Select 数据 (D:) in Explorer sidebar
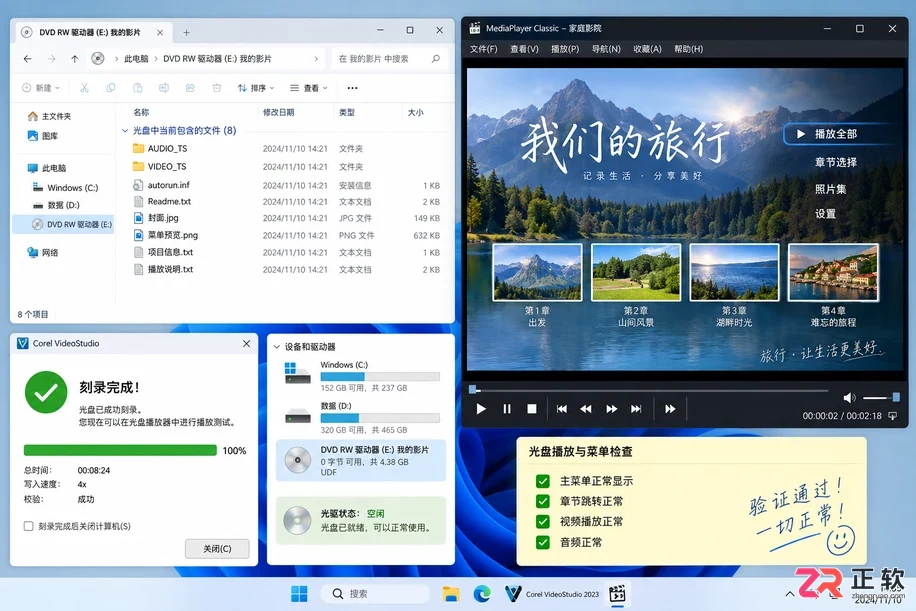 pyautogui.click(x=63, y=205)
